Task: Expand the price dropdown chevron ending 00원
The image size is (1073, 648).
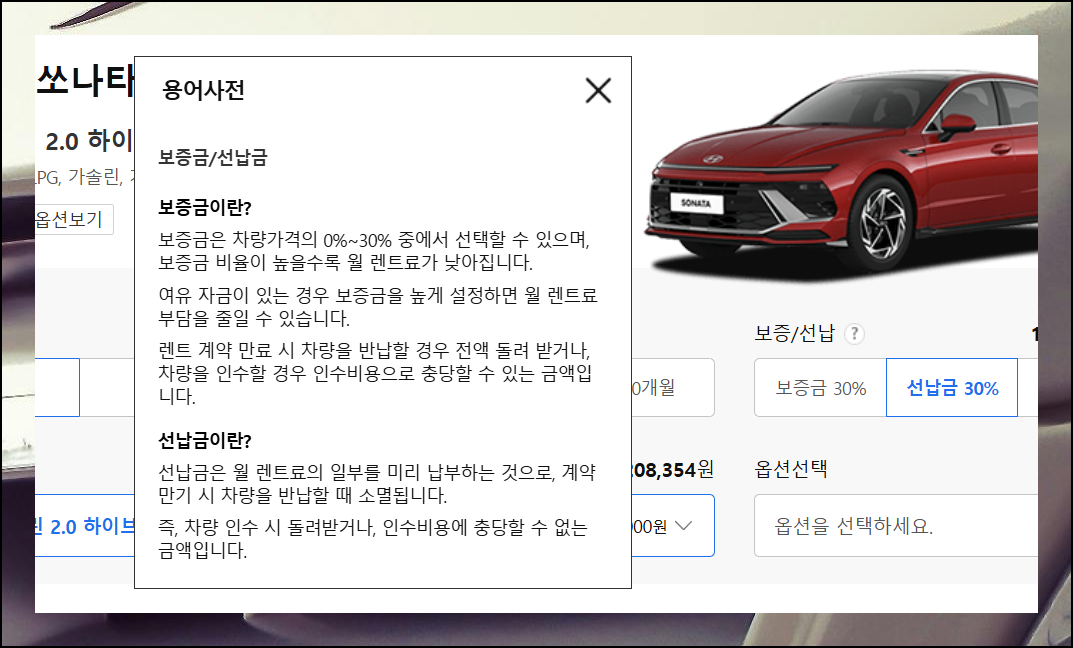Action: (x=683, y=526)
